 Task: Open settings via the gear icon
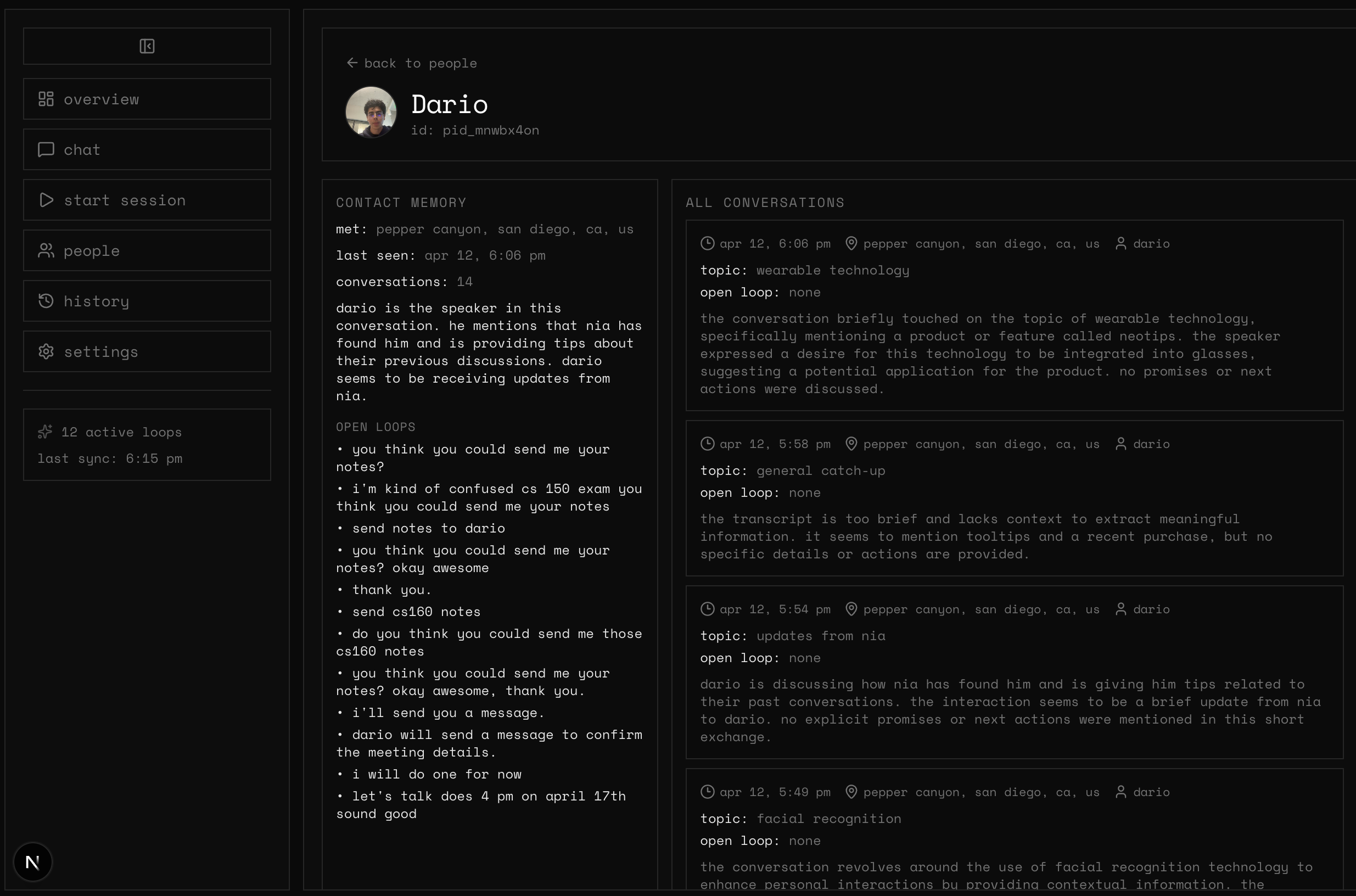coord(46,351)
